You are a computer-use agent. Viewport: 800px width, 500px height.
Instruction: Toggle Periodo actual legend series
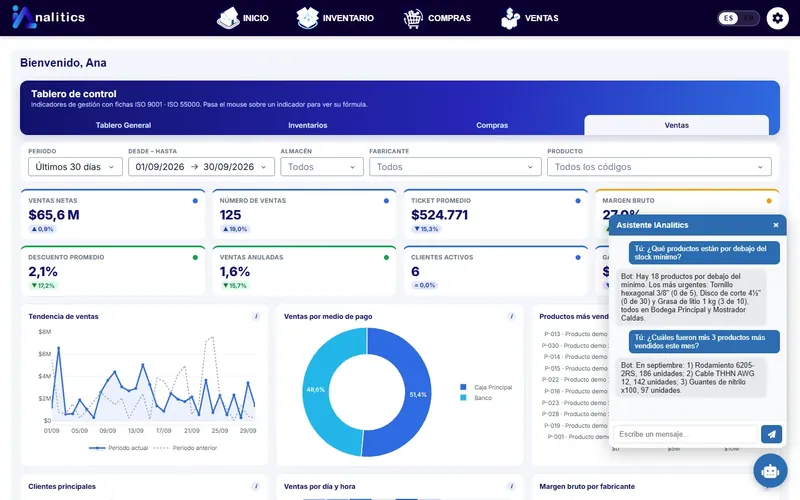coord(118,448)
